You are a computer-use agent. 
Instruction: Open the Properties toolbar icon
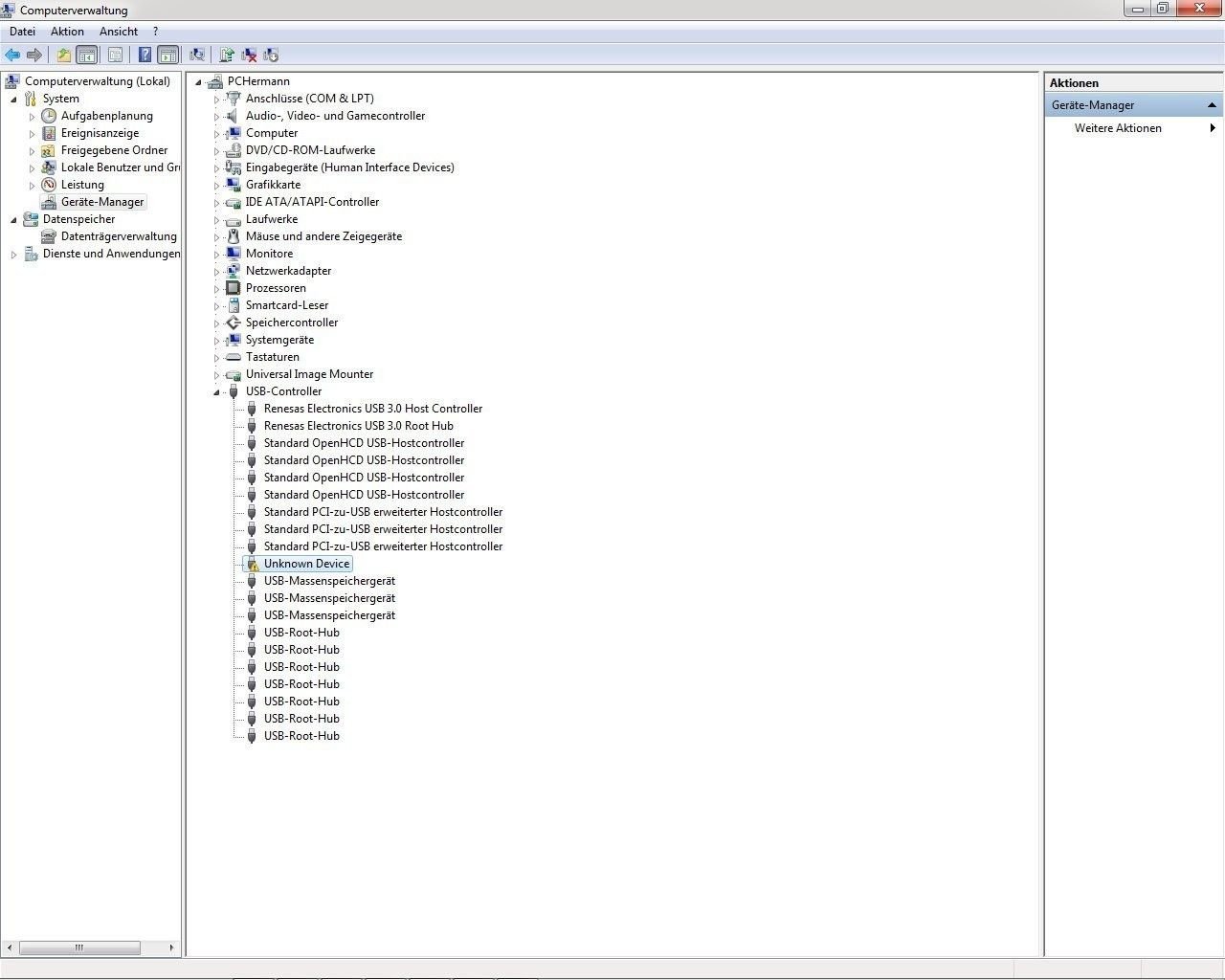pos(115,56)
